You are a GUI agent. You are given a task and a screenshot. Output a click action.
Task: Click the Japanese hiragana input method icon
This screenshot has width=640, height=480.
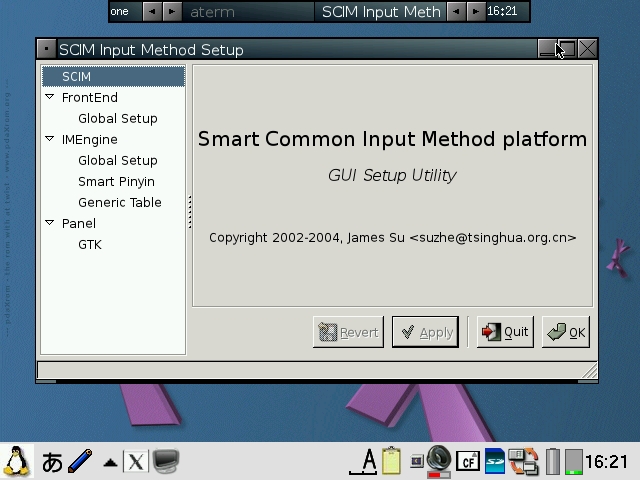point(52,461)
